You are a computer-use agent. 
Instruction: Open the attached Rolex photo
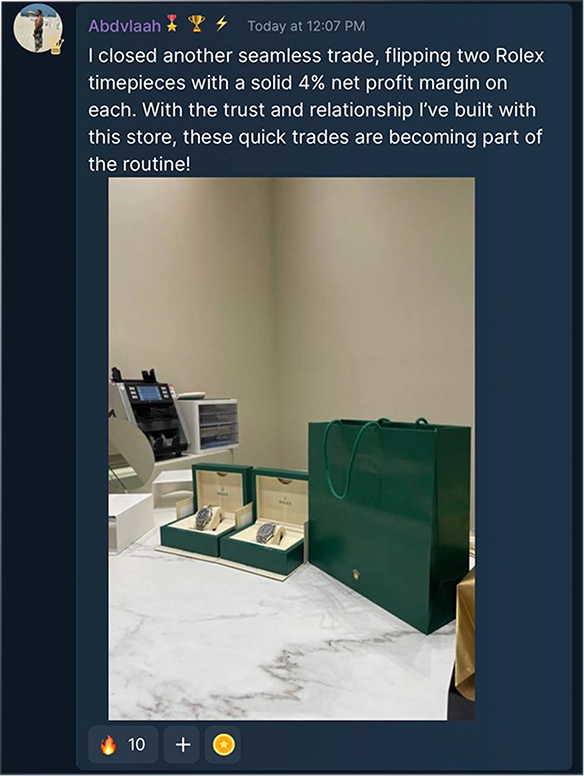(292, 448)
